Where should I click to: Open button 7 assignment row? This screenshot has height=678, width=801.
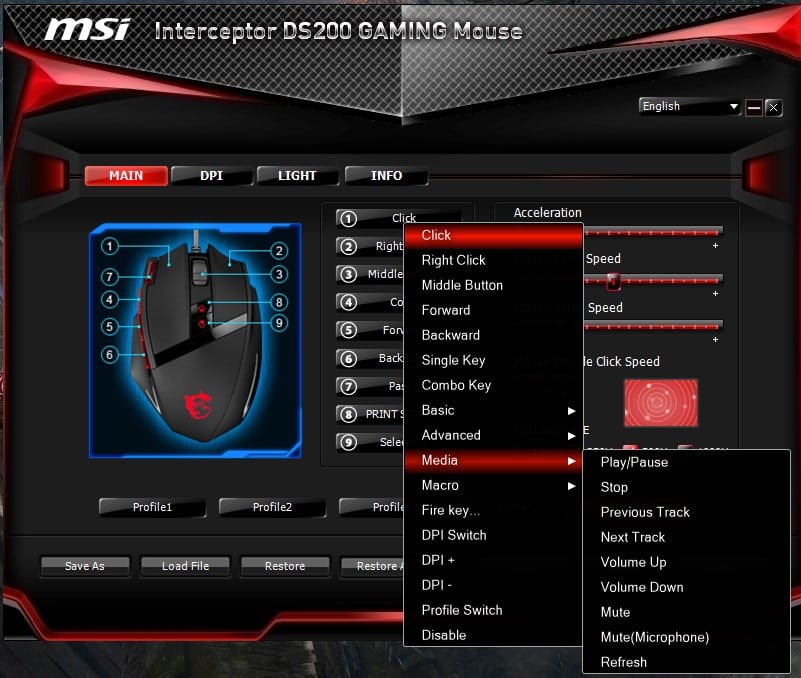pos(370,386)
